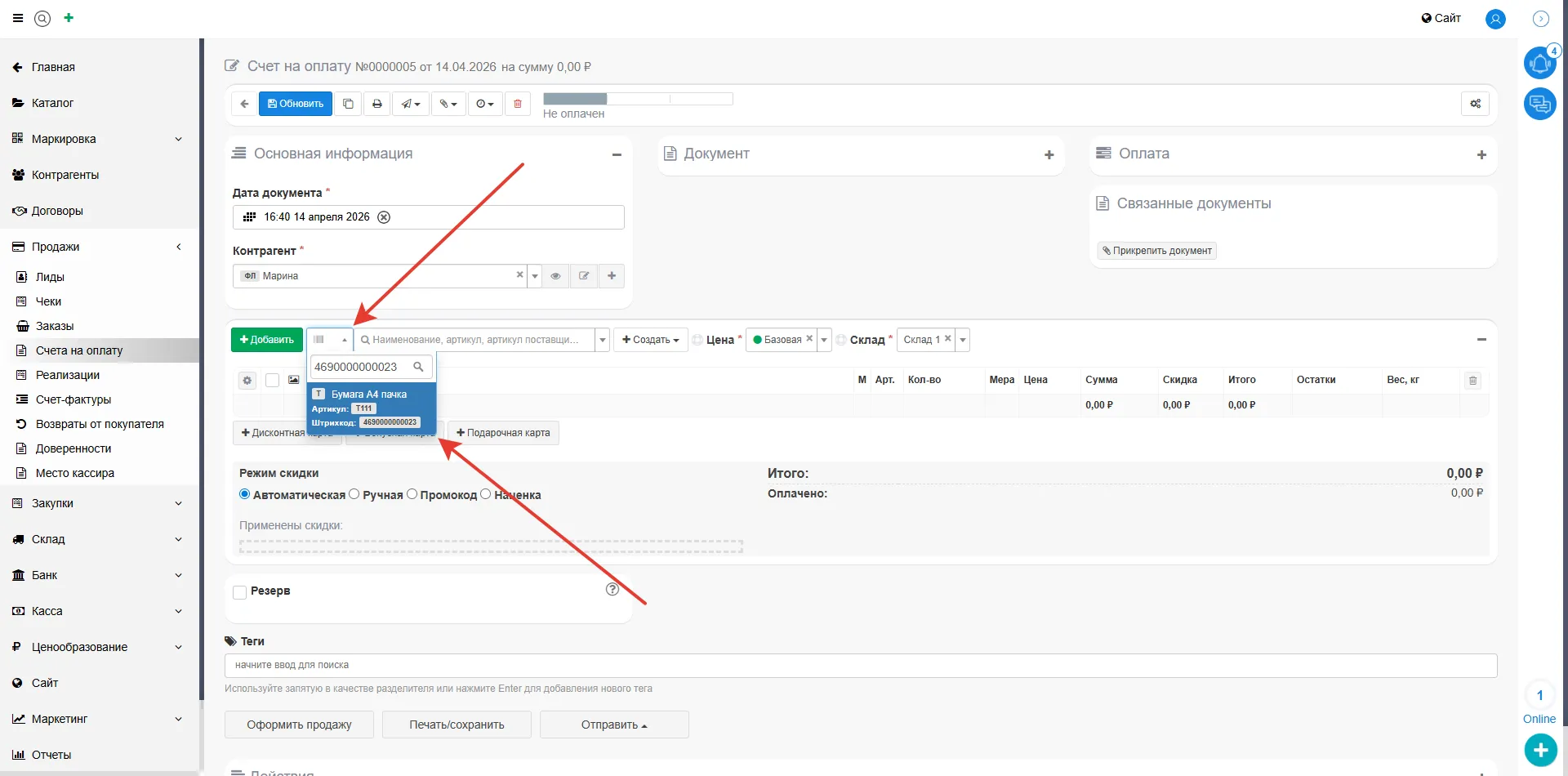Open Контрагенты in the sidebar
Screen dimensions: 1568x776
[x=65, y=175]
